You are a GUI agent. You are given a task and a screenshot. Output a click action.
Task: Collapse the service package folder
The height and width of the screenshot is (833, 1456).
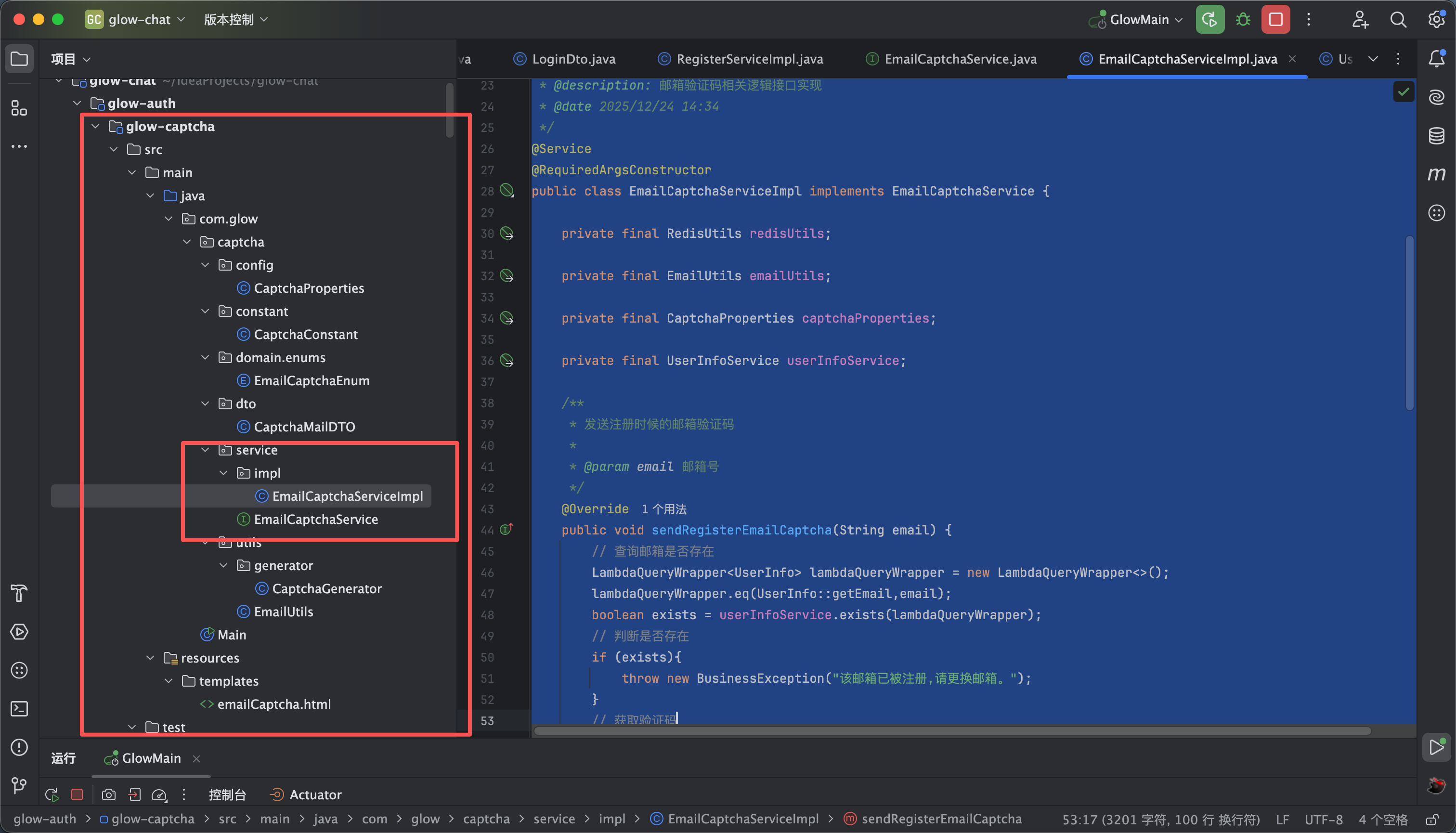coord(206,450)
